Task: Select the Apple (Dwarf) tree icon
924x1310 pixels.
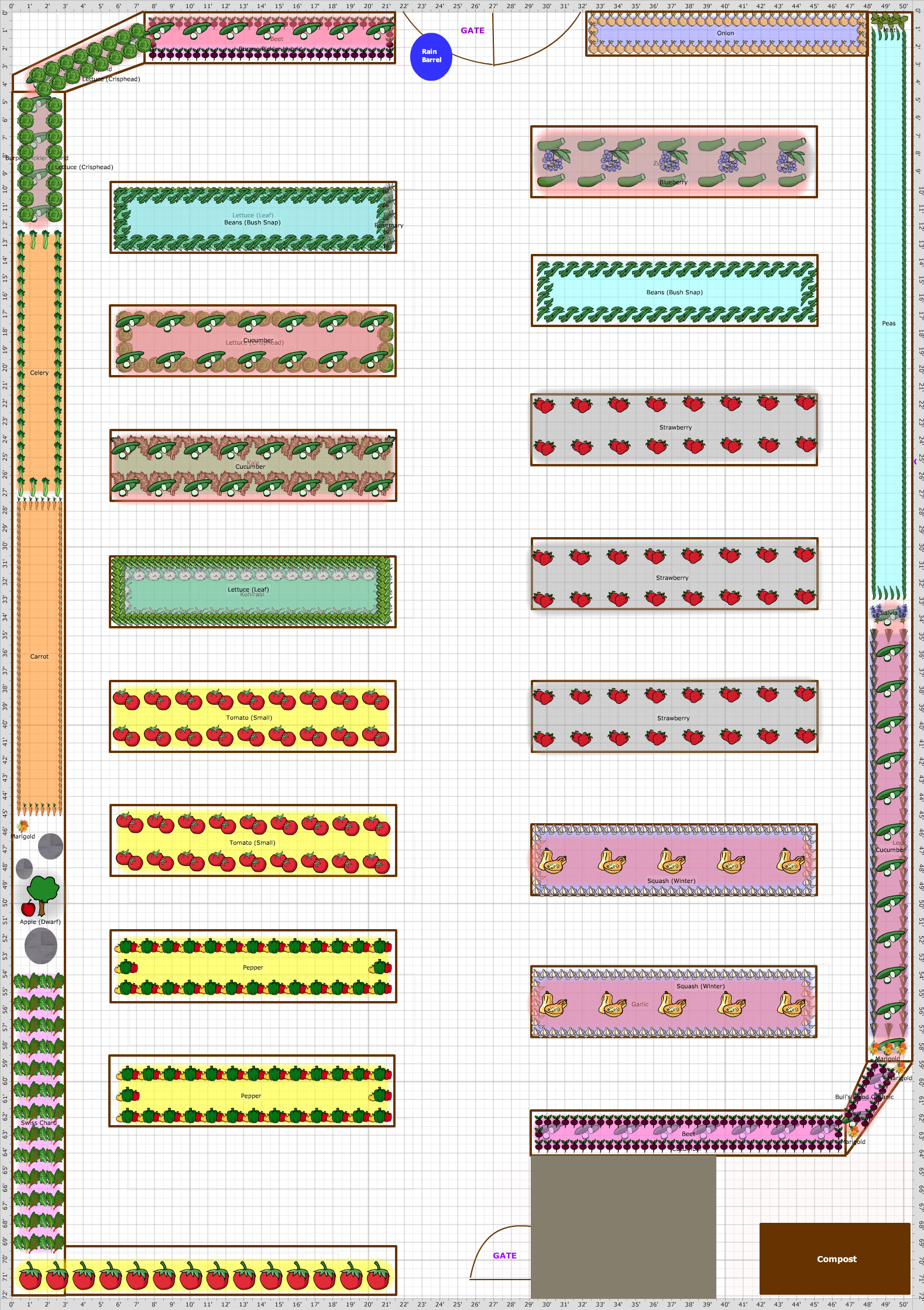Action: (x=41, y=896)
